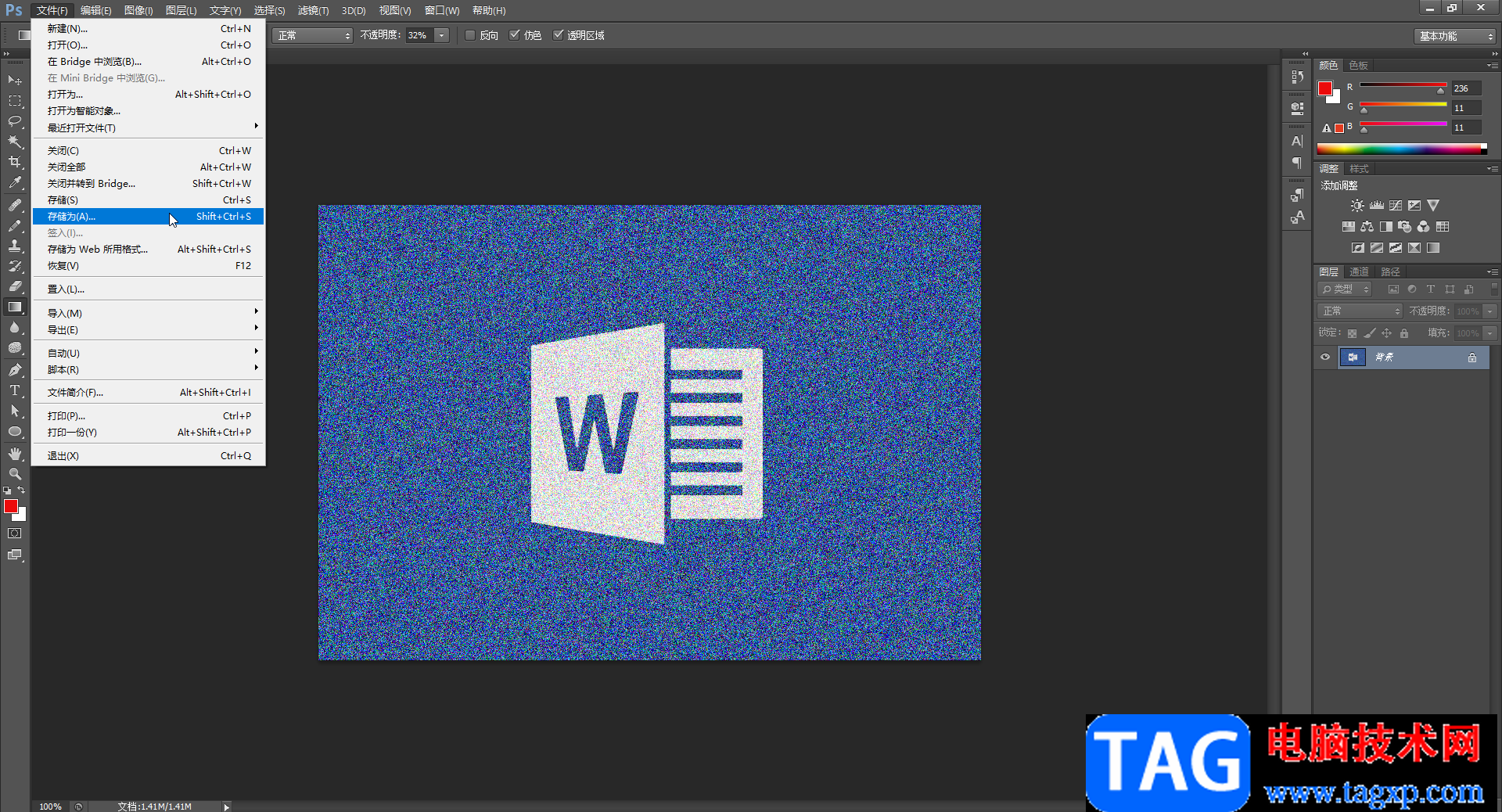Click 存储为 Web 所用格式 menu entry
Screen dimensions: 1502x812
pos(98,250)
